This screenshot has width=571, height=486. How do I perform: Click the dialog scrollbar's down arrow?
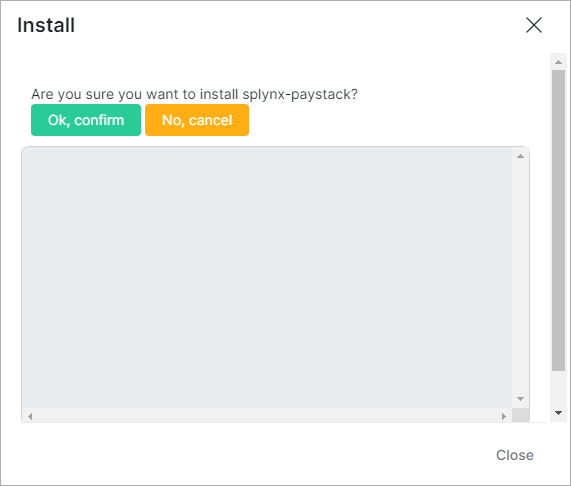pyautogui.click(x=558, y=413)
